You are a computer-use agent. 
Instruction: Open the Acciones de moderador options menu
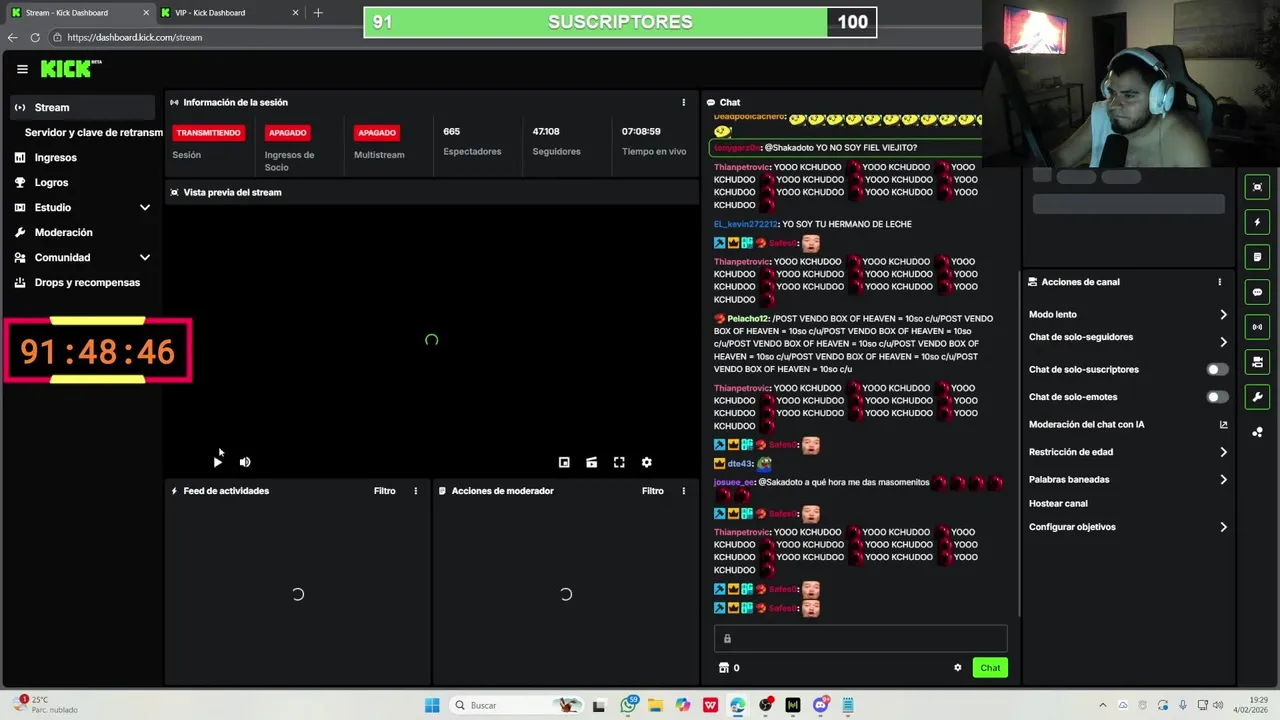(x=684, y=491)
